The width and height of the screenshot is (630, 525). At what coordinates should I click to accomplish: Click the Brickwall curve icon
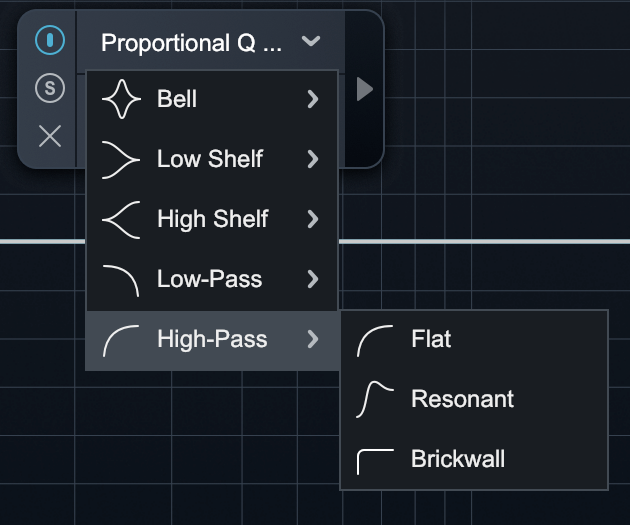coord(375,460)
